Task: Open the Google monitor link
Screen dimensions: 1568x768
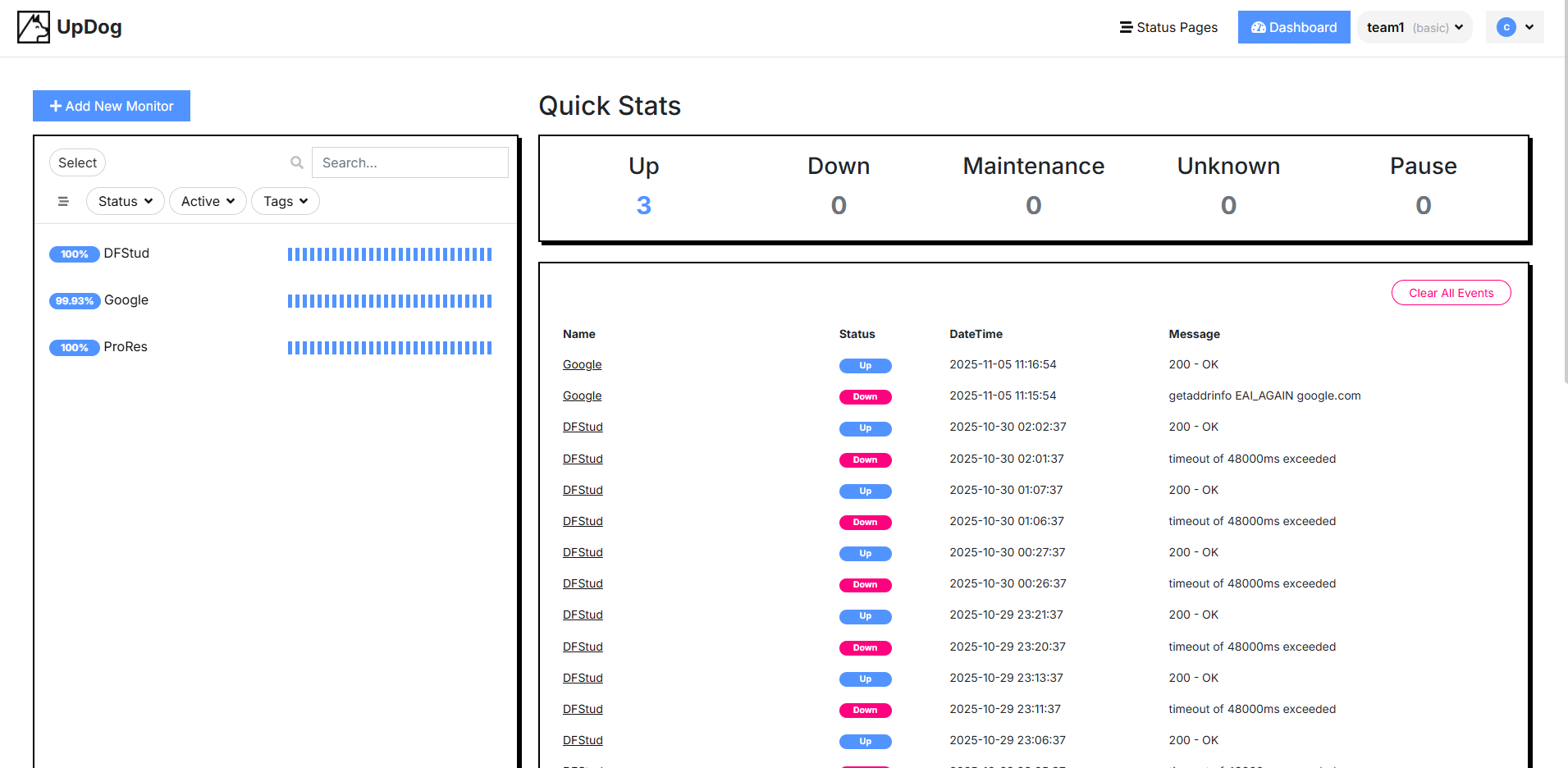Action: 582,364
